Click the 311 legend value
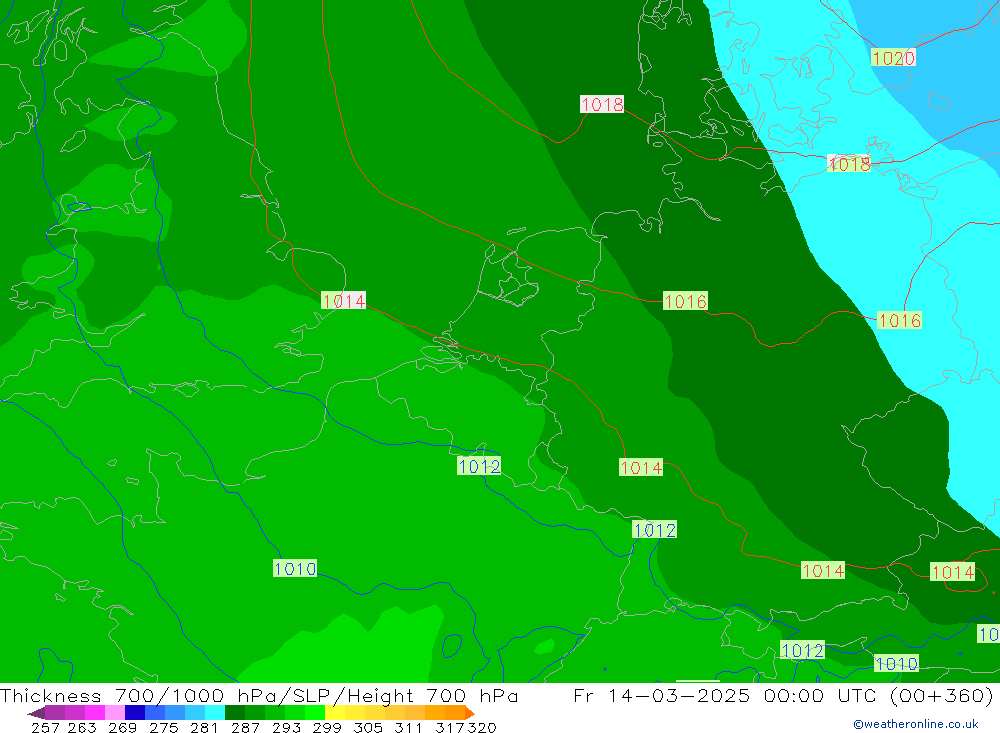 tap(408, 727)
